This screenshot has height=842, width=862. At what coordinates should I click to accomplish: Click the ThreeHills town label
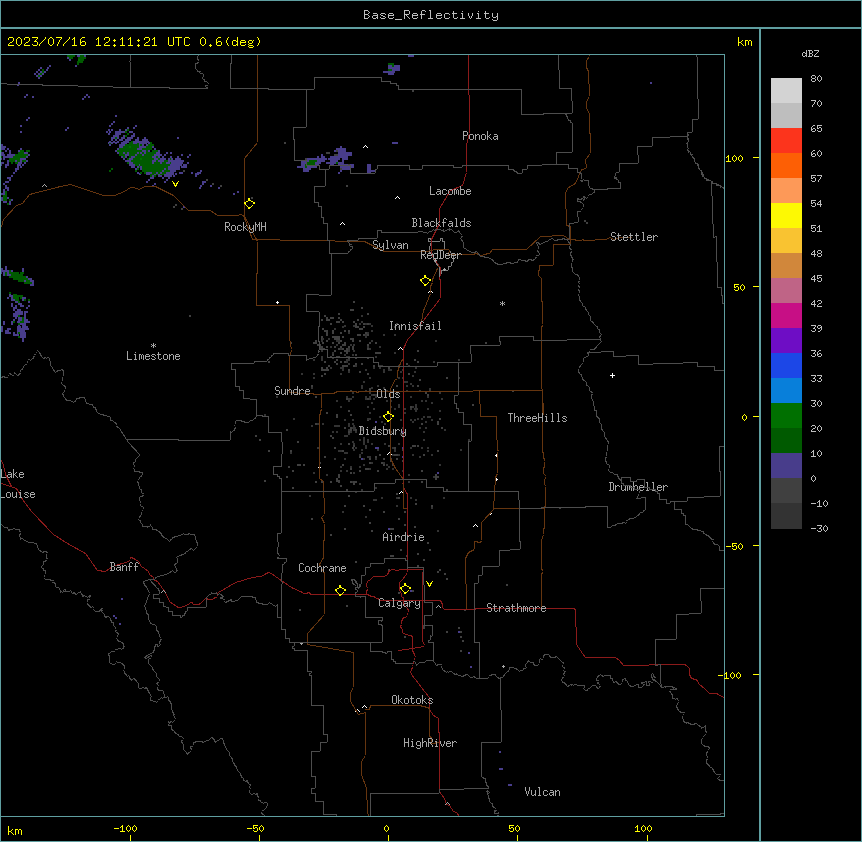[x=537, y=418]
